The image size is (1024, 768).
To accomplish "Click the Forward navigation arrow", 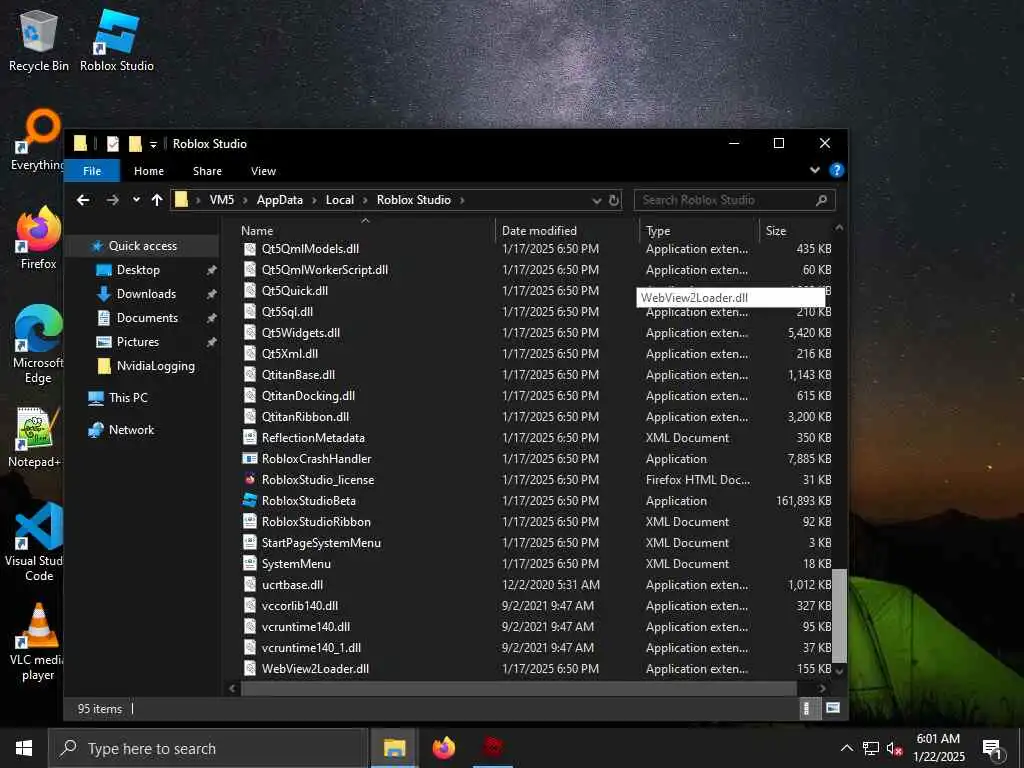I will click(112, 200).
